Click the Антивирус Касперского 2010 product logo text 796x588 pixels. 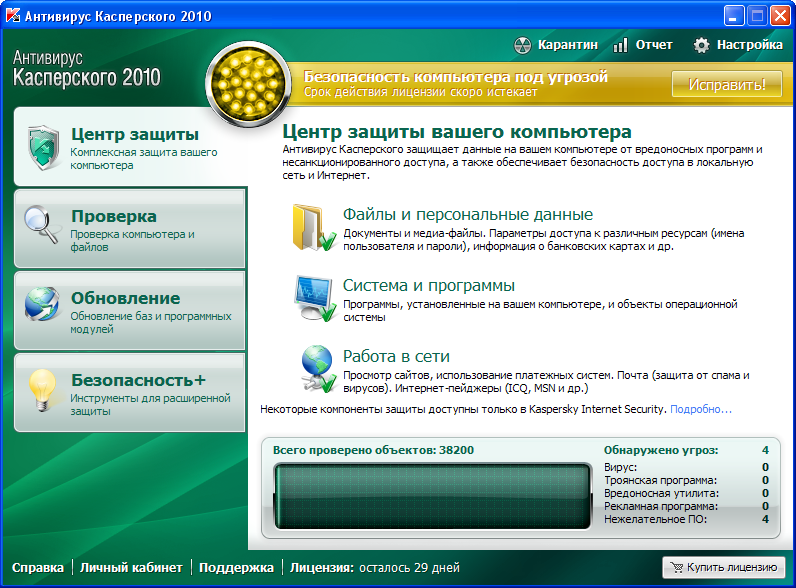(x=86, y=69)
